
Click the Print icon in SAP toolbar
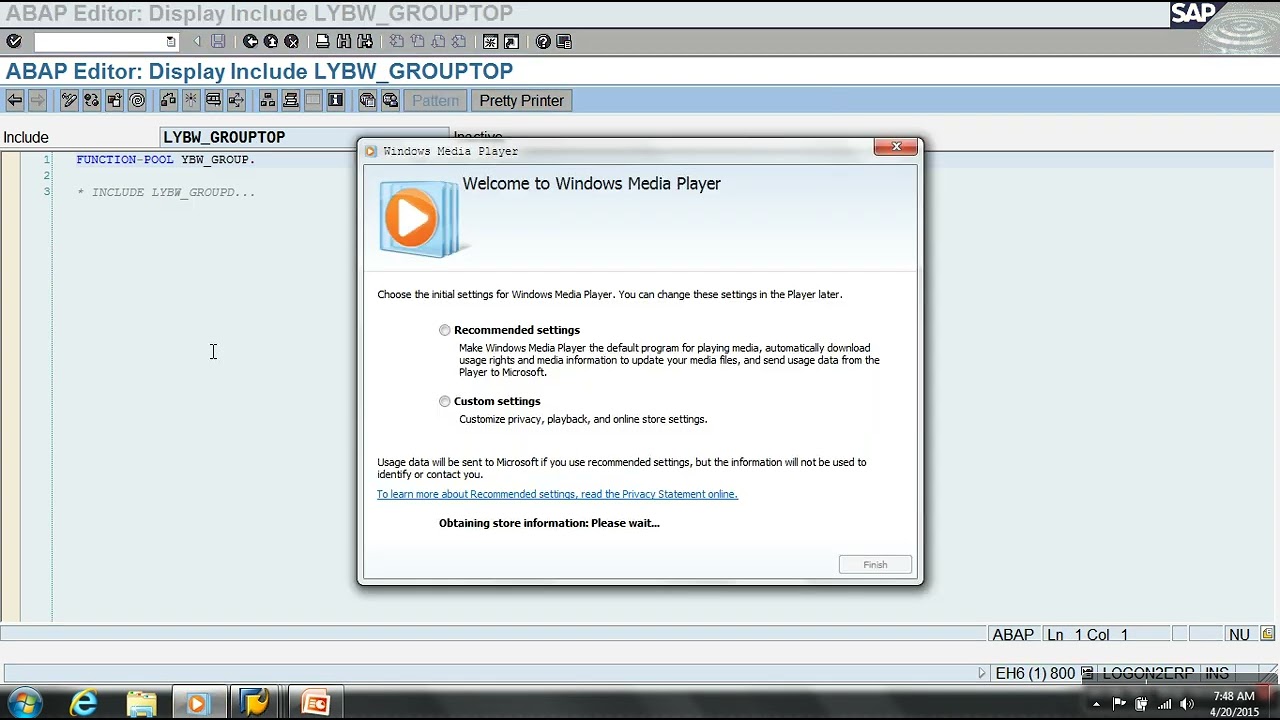click(x=322, y=41)
